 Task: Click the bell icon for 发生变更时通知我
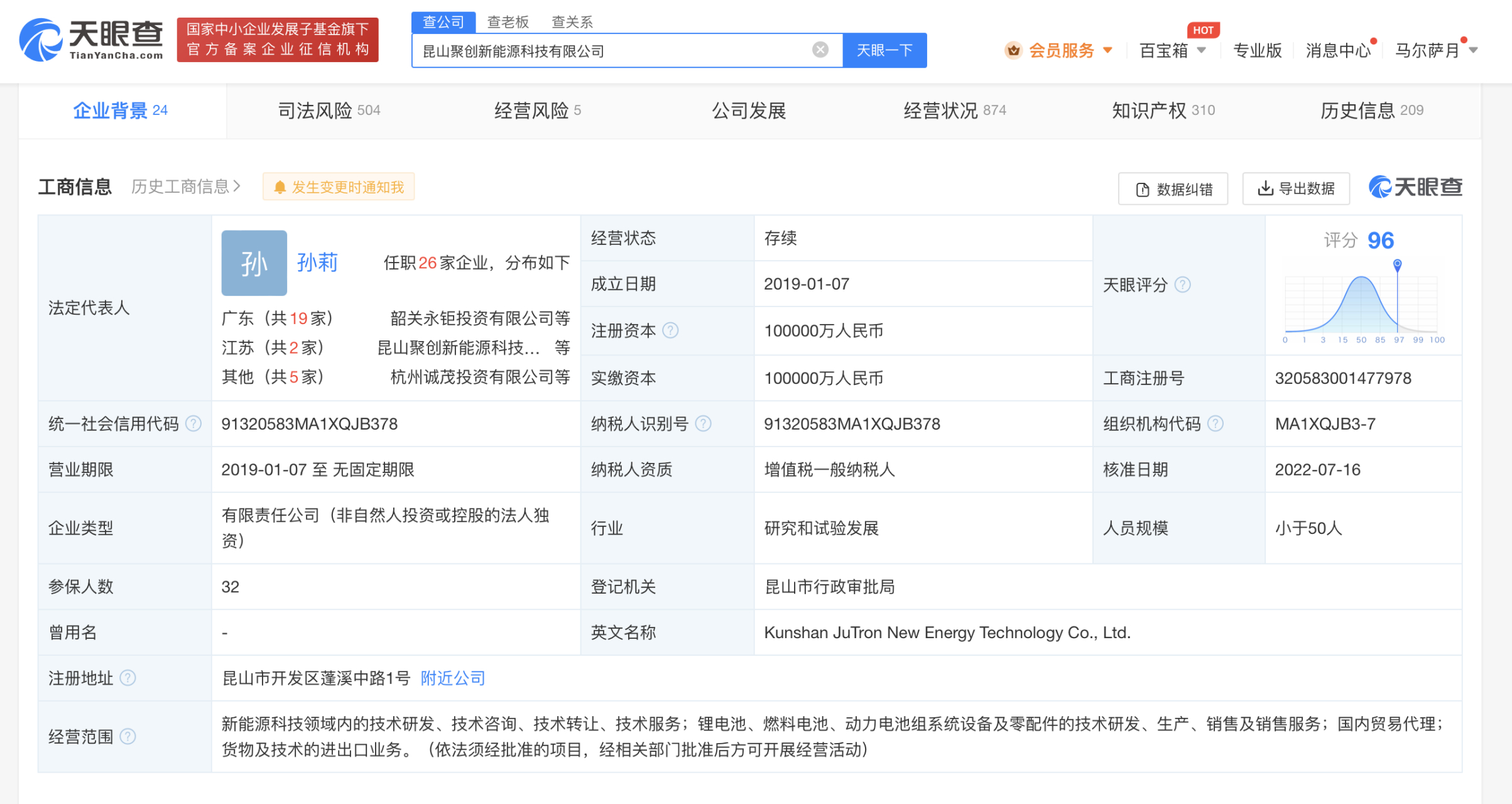pyautogui.click(x=281, y=187)
